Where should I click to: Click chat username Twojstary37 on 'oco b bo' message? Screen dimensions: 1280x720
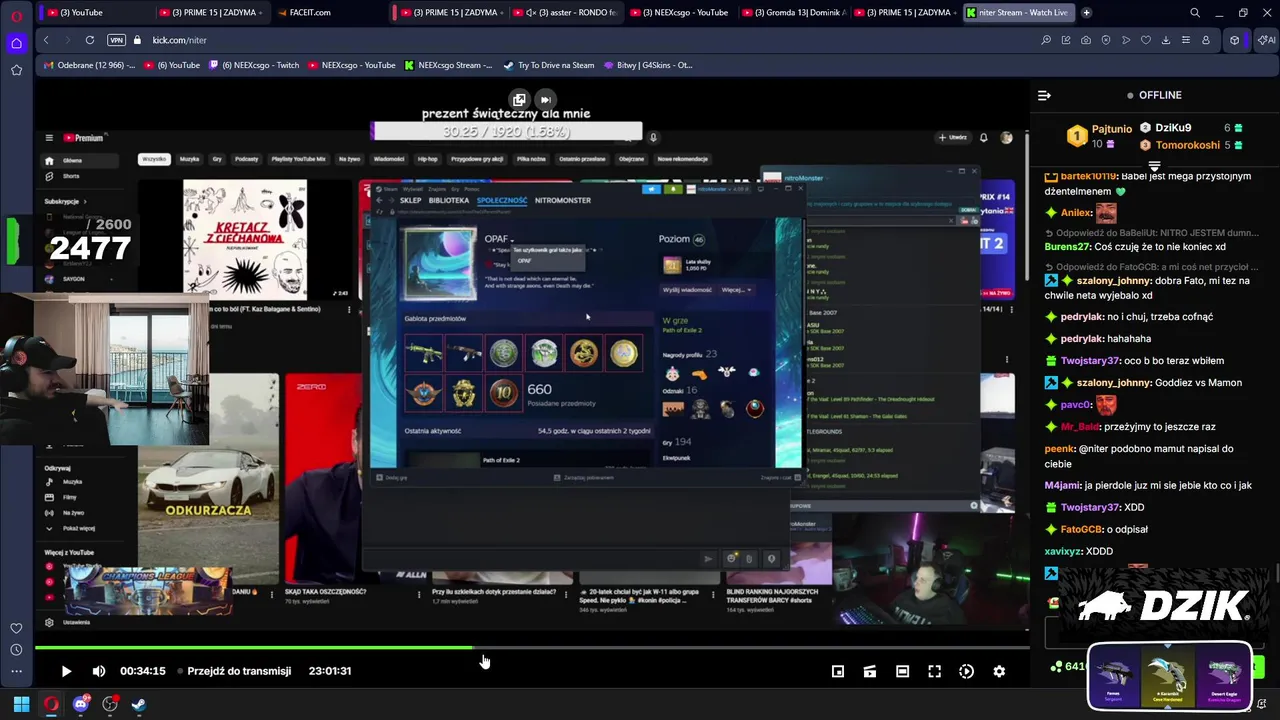click(x=1090, y=361)
